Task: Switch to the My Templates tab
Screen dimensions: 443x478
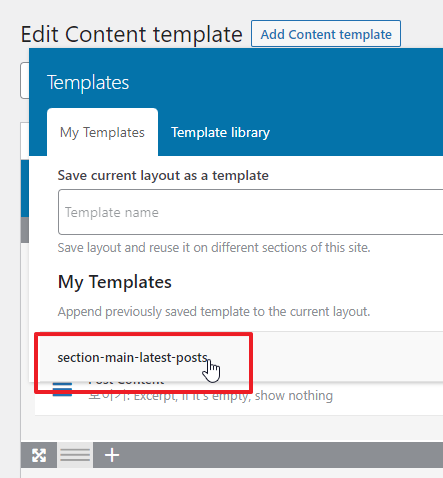Action: pyautogui.click(x=102, y=132)
